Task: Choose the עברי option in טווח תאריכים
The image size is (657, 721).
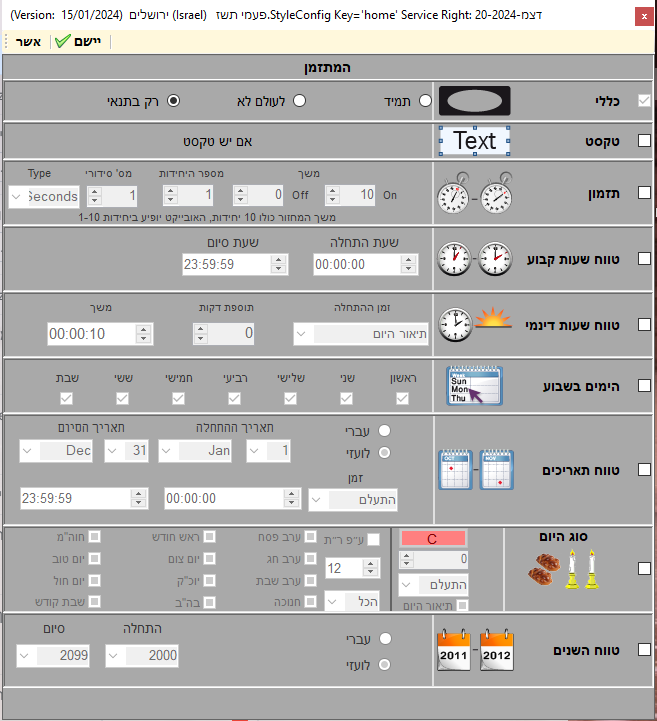Action: coord(383,430)
